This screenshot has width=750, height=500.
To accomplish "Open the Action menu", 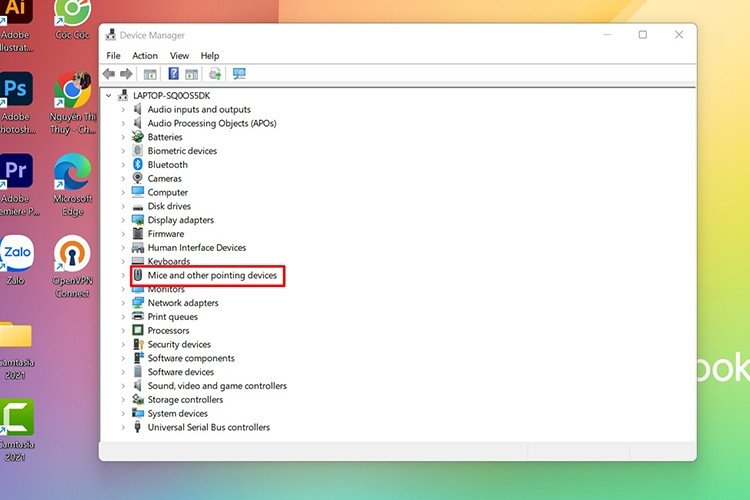I will point(145,56).
